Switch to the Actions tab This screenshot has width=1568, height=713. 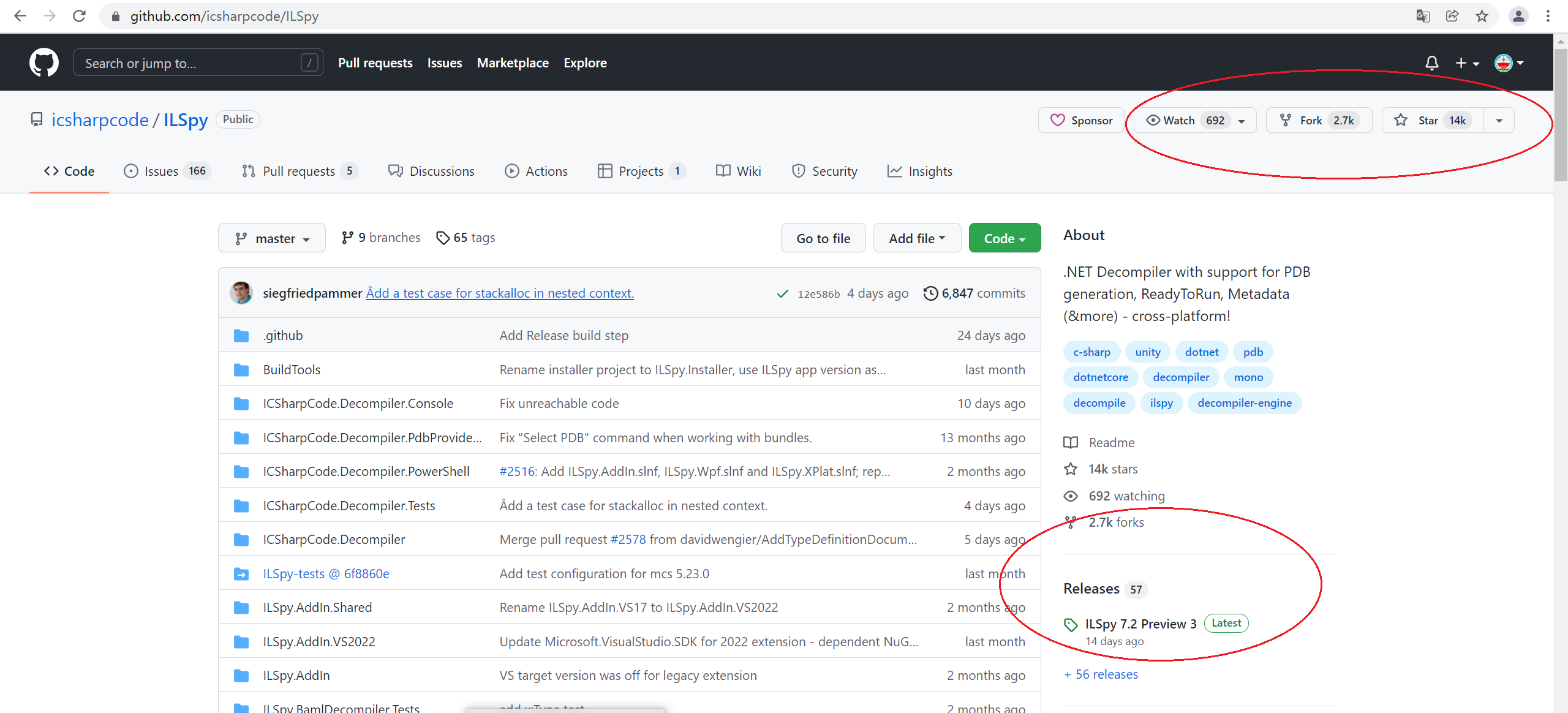[x=536, y=171]
